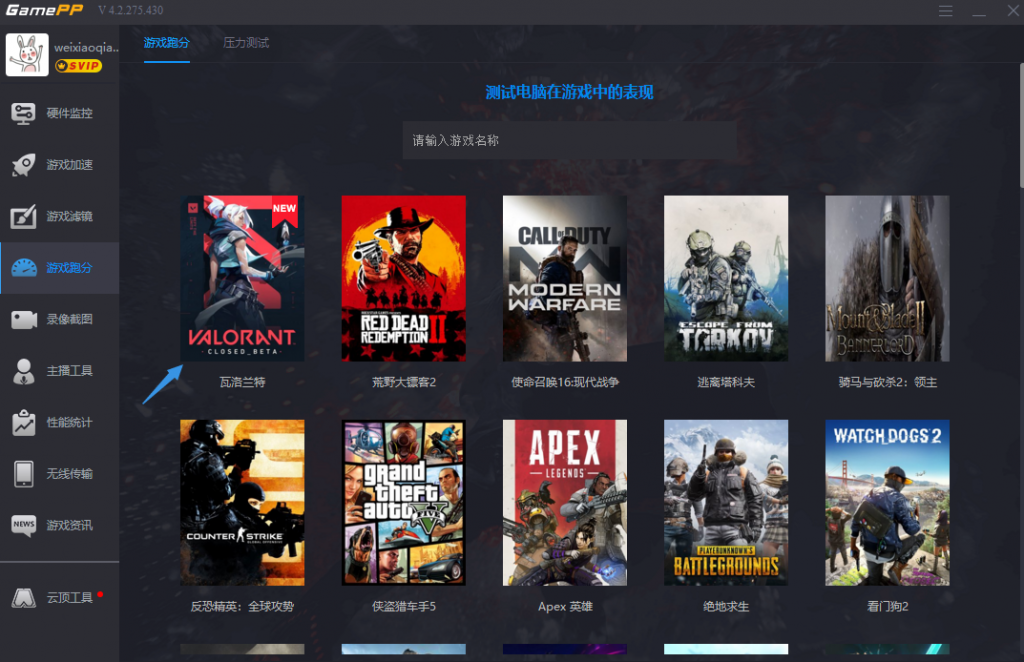Open the 云顶工具 icon
Screen dimensions: 1024x662
(x=24, y=598)
